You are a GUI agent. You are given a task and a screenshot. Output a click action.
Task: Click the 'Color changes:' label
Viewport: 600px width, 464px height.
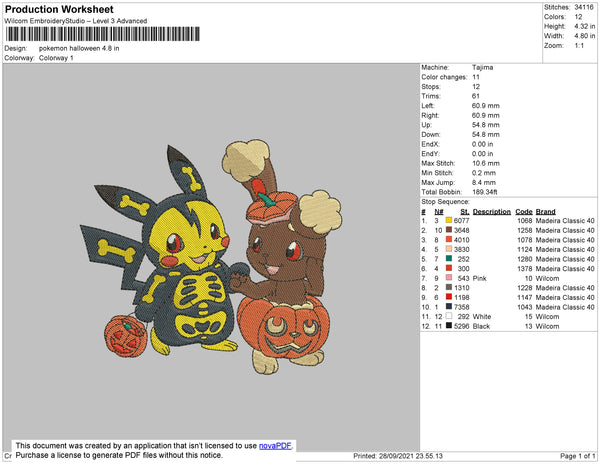tap(444, 77)
